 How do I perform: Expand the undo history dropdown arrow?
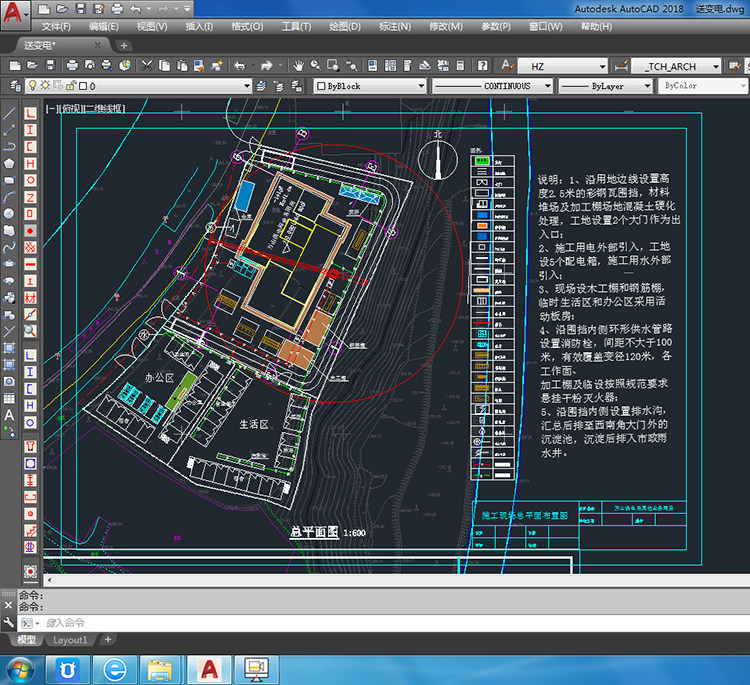(149, 9)
